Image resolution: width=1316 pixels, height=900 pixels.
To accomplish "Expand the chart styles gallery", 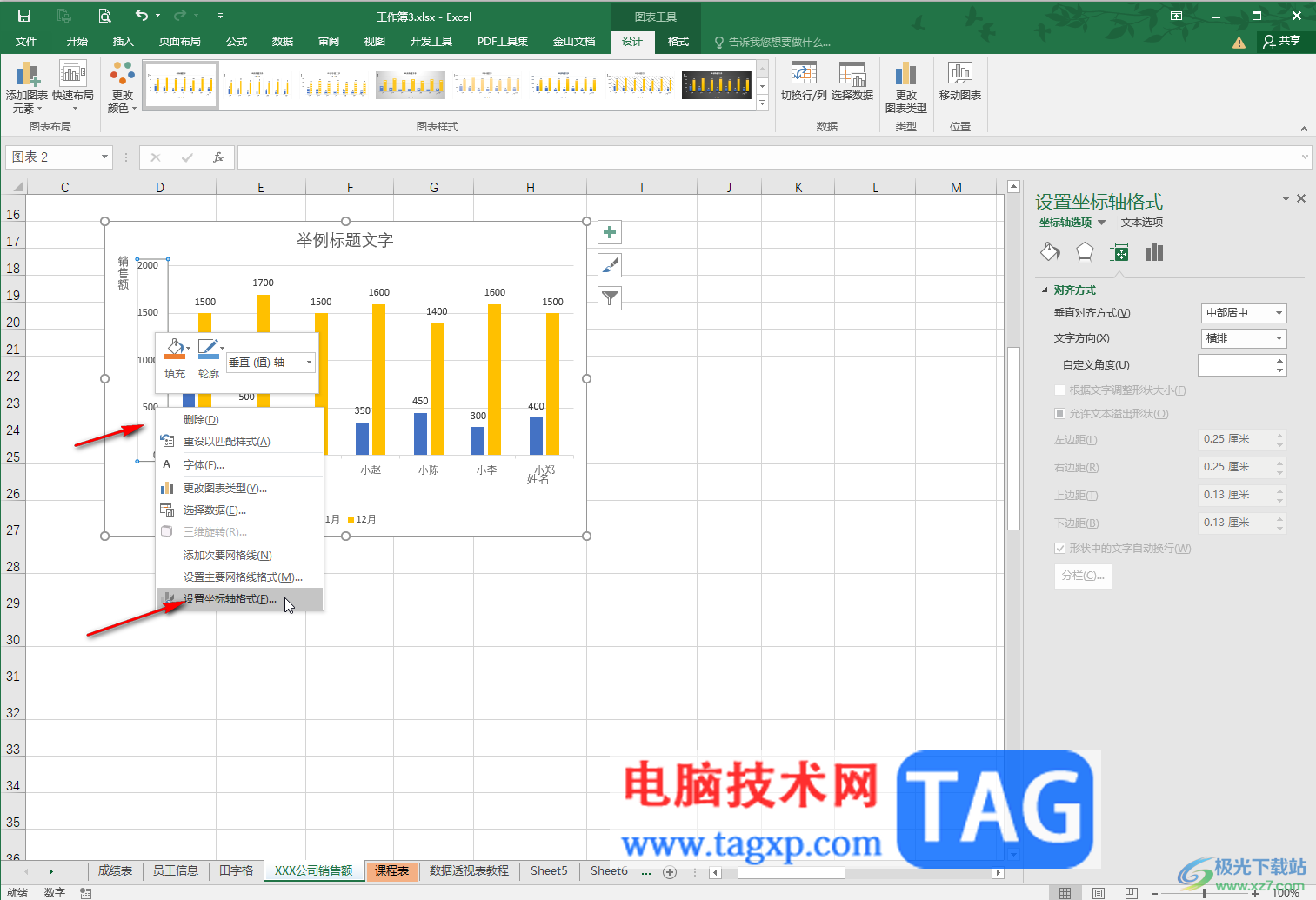I will (763, 103).
